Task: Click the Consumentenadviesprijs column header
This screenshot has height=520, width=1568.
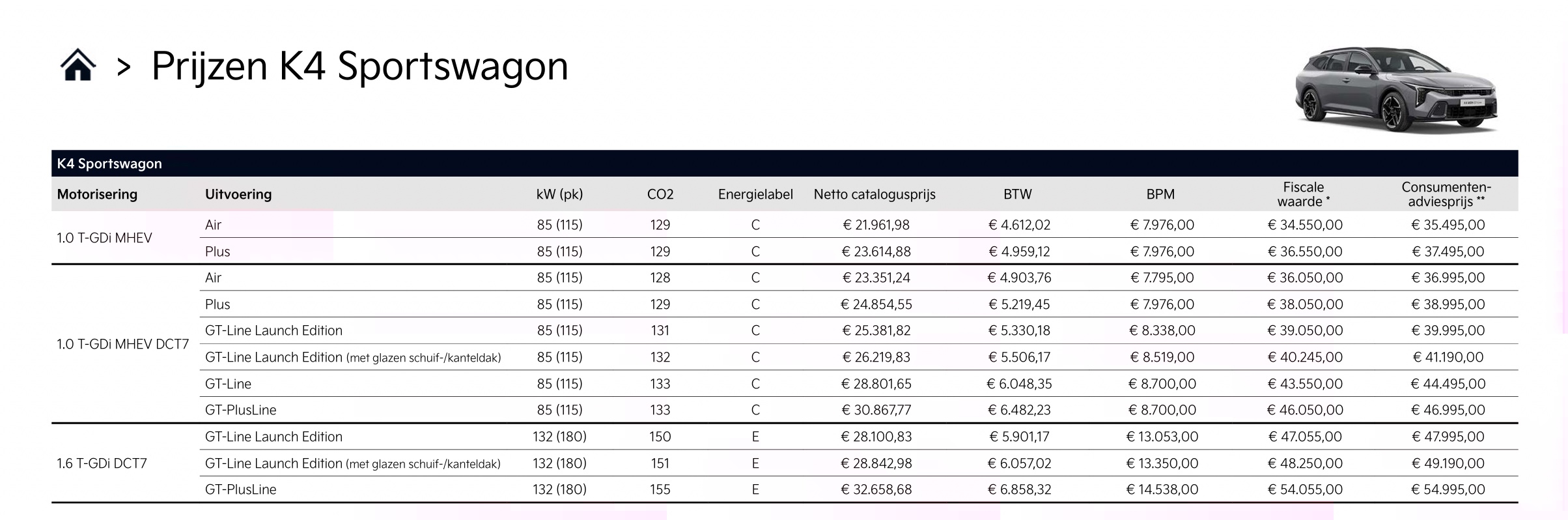Action: coord(1446,194)
